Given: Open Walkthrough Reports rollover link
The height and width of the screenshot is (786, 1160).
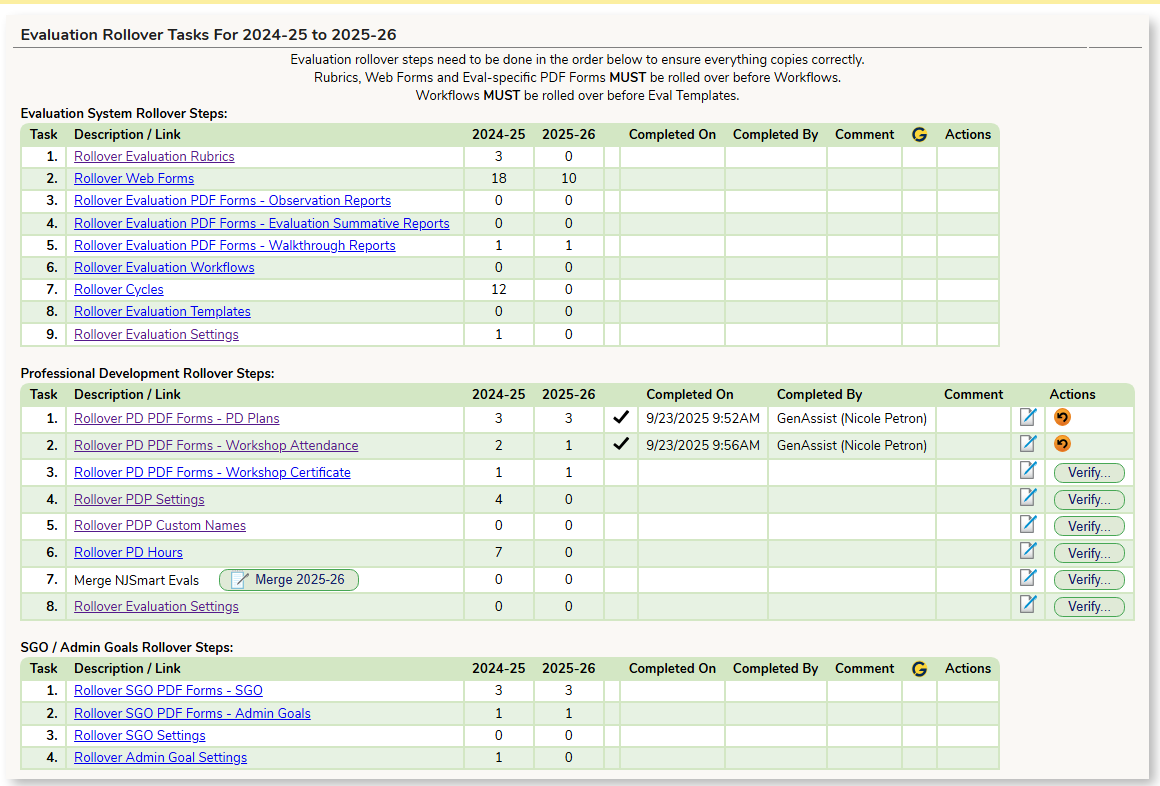Looking at the screenshot, I should 235,246.
